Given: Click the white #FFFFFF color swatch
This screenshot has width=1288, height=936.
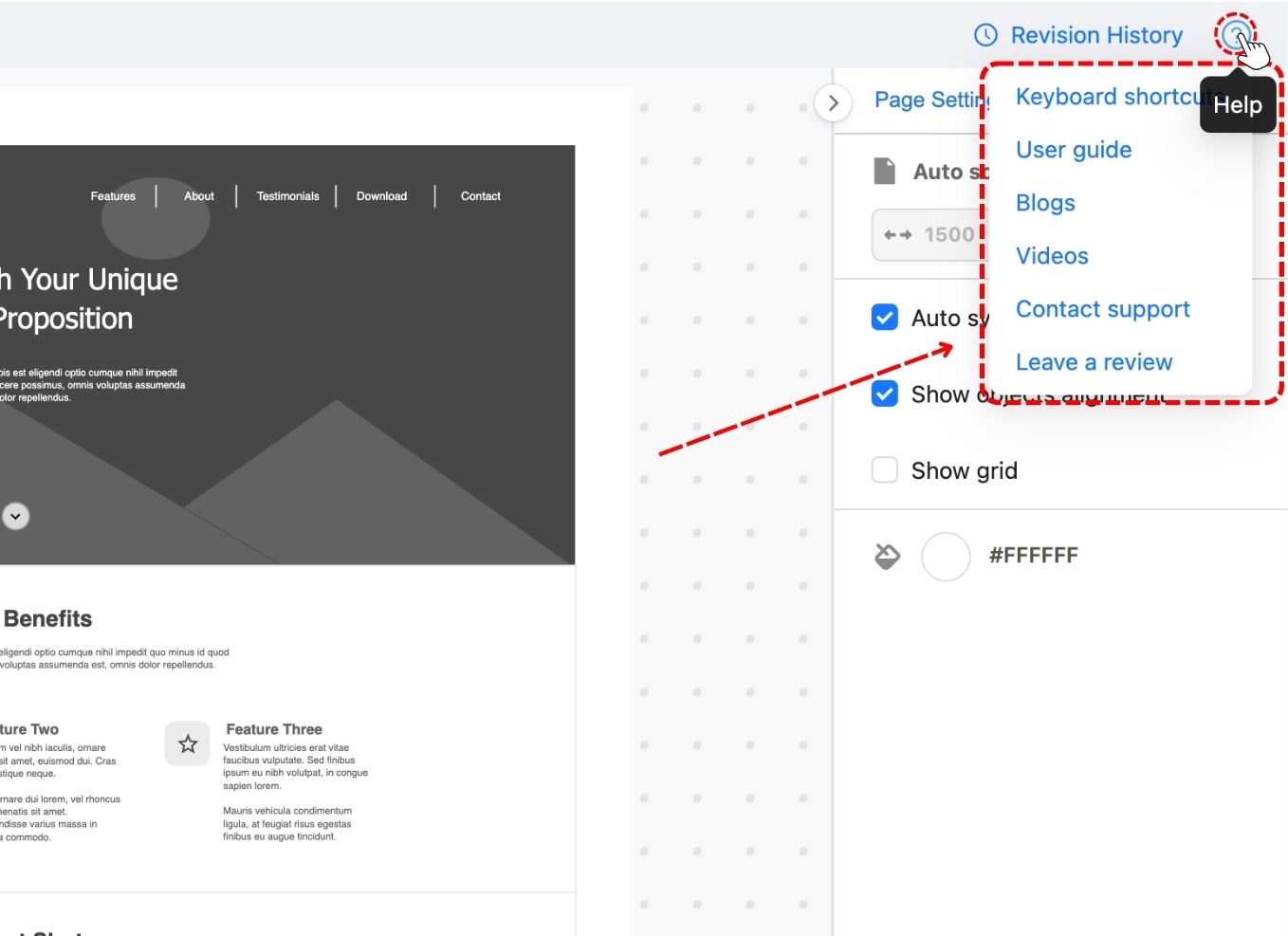Looking at the screenshot, I should pos(946,556).
